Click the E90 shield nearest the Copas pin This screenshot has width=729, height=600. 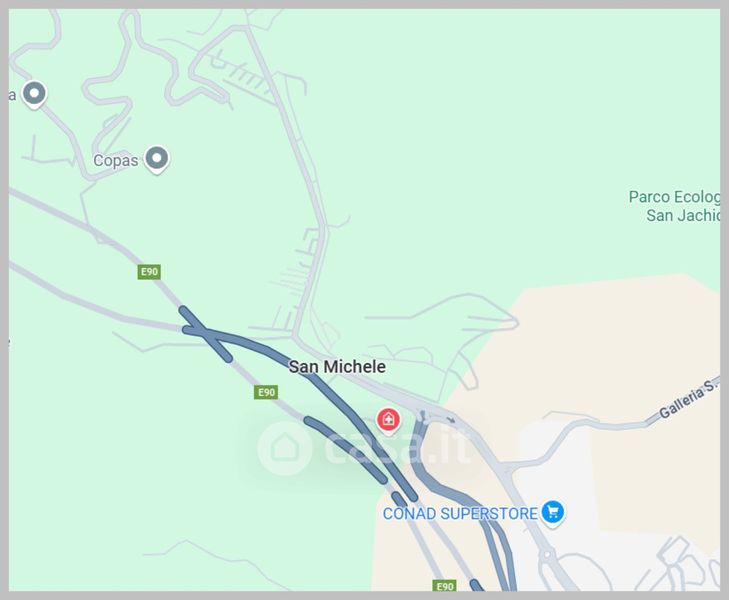(x=149, y=272)
